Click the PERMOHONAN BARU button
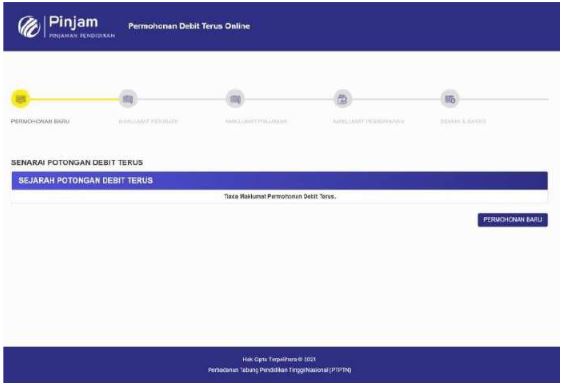564x386 pixels. pyautogui.click(x=513, y=220)
